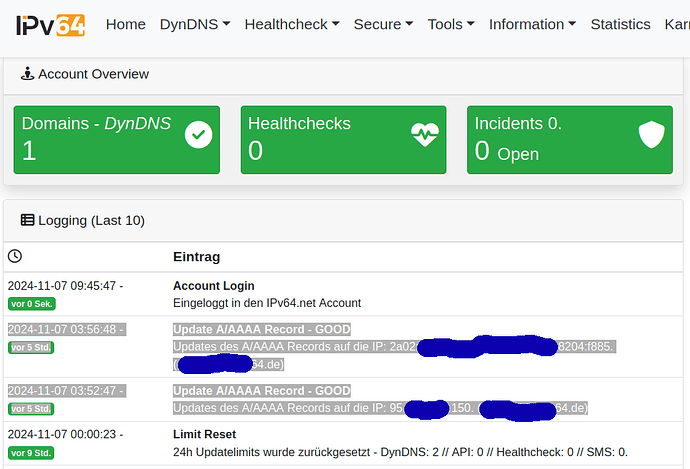The image size is (690, 469).
Task: Open the Domains - DynDNS card
Action: point(117,140)
